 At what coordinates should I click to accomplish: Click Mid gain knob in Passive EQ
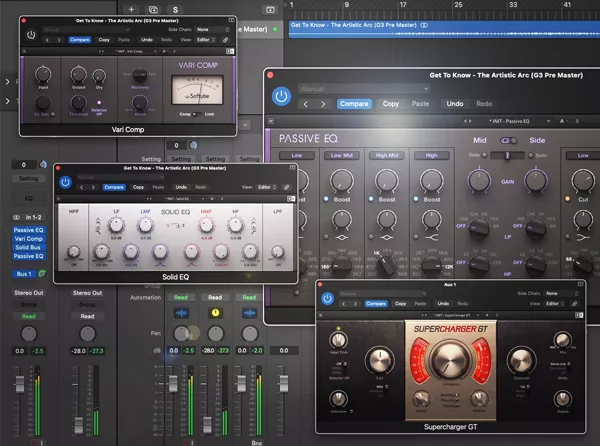(x=479, y=181)
